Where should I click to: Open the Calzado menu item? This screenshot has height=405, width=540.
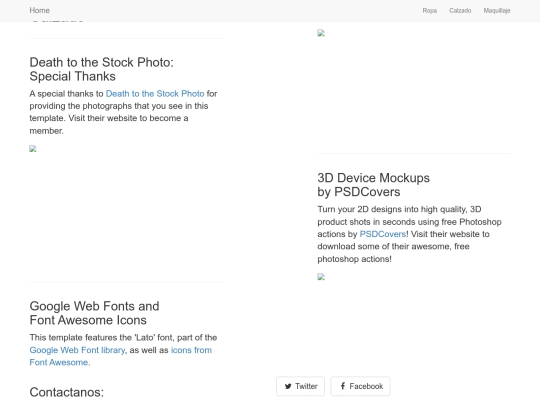point(460,11)
